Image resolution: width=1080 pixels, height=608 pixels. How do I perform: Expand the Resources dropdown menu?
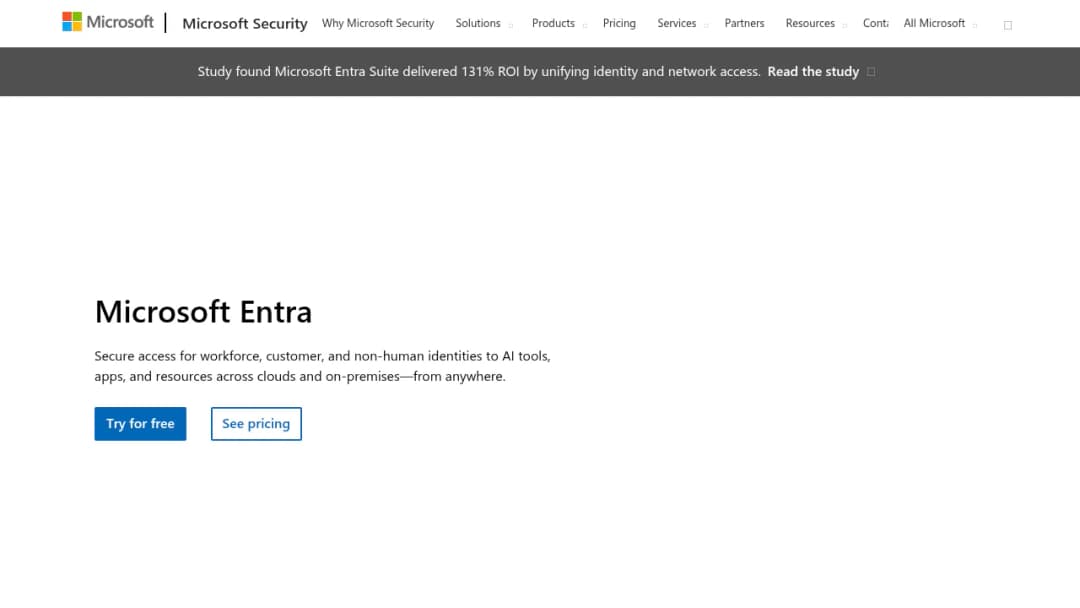pyautogui.click(x=816, y=23)
